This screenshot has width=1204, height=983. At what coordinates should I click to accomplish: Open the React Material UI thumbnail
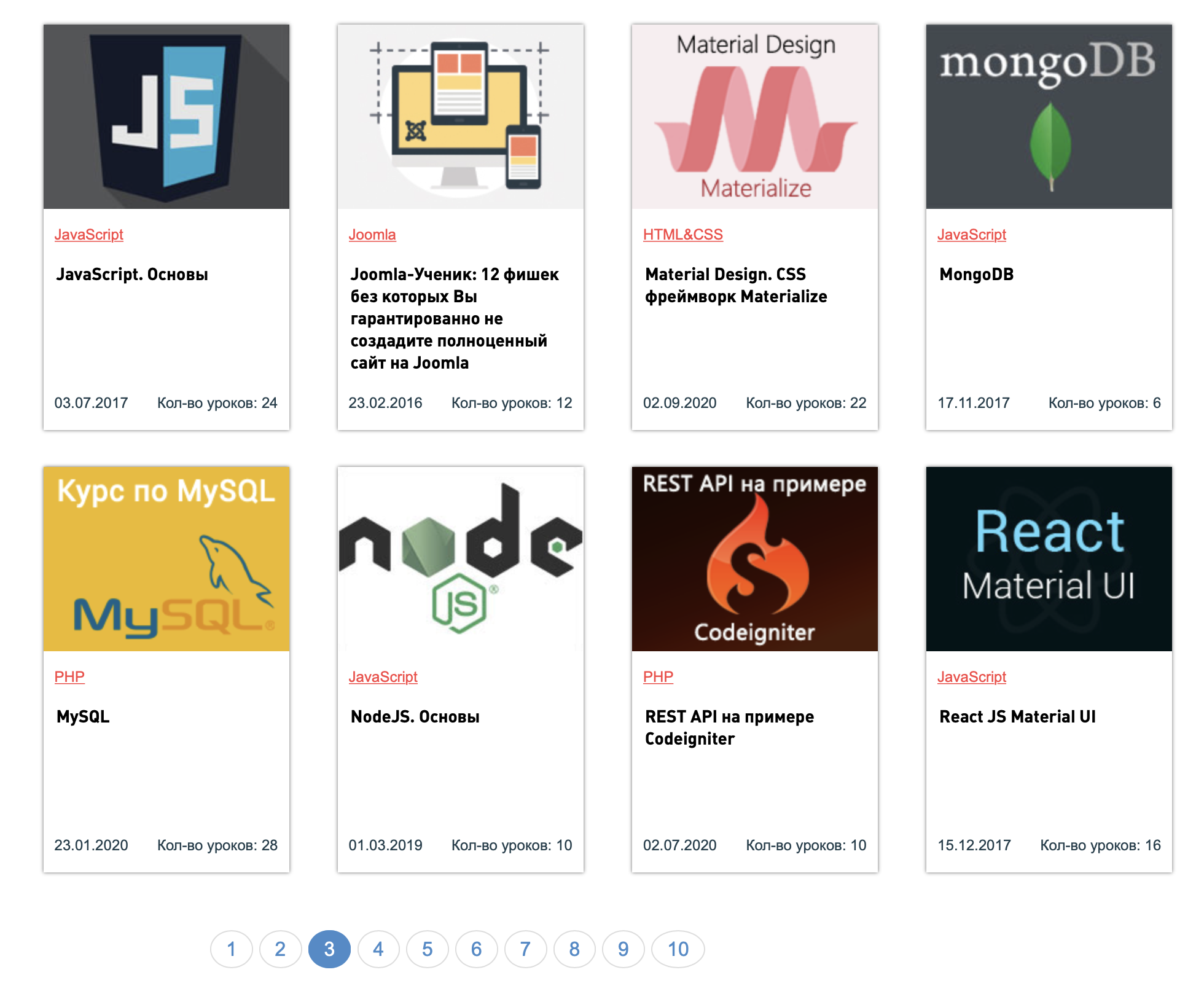tap(1049, 559)
